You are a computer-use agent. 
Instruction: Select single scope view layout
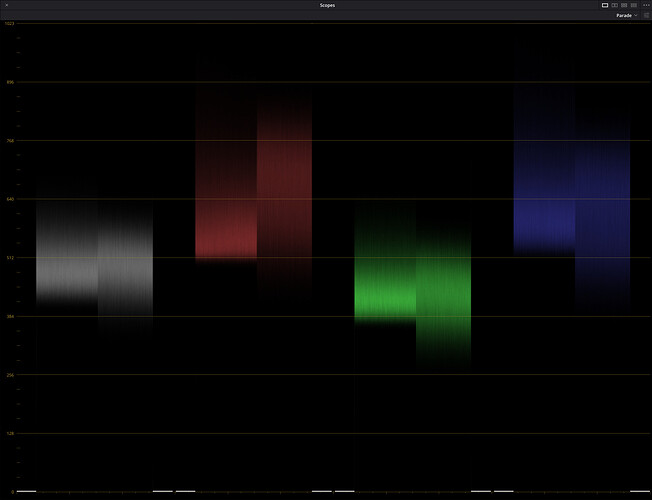(x=605, y=5)
